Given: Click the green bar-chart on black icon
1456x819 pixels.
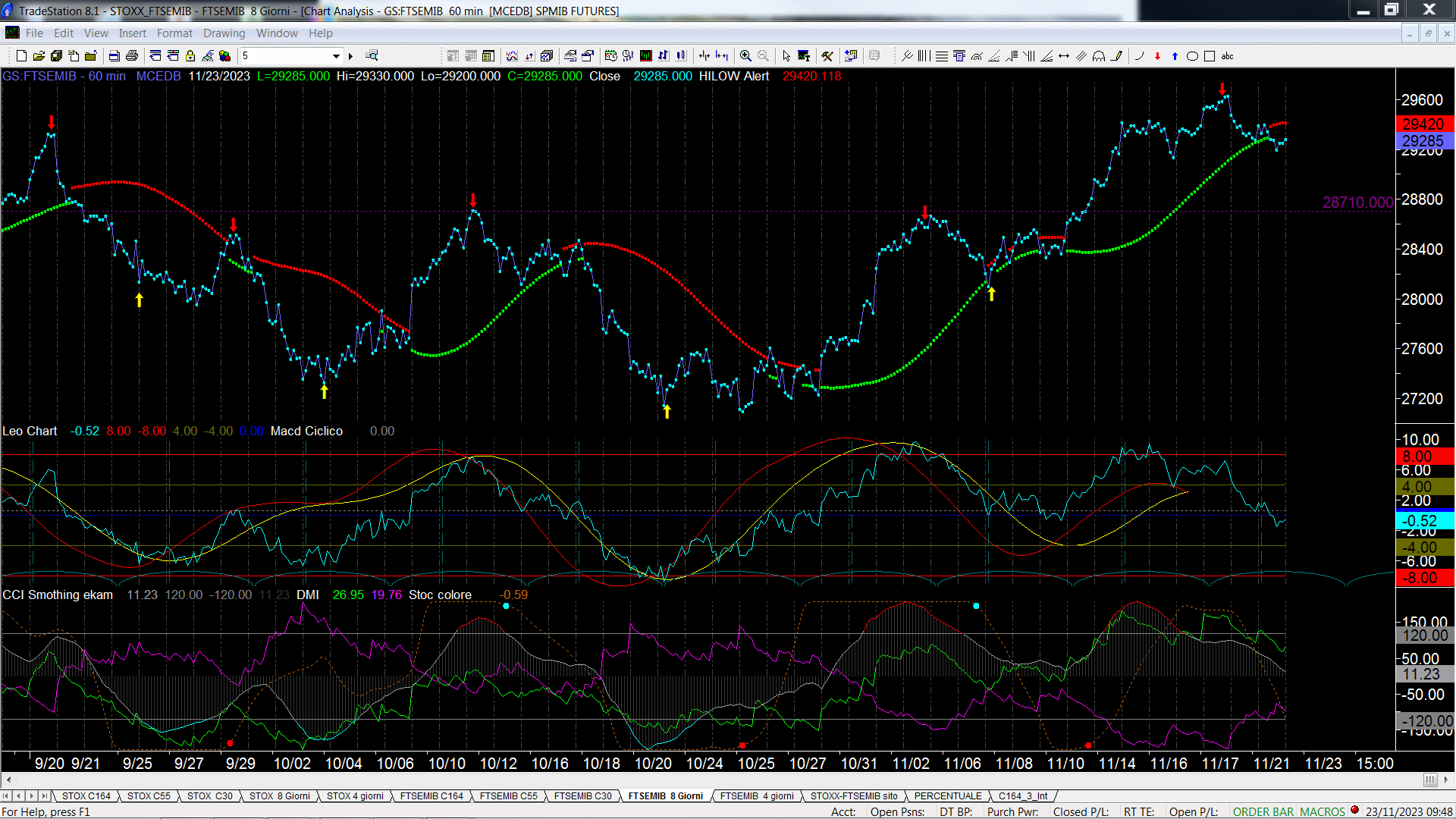Looking at the screenshot, I should tap(645, 56).
